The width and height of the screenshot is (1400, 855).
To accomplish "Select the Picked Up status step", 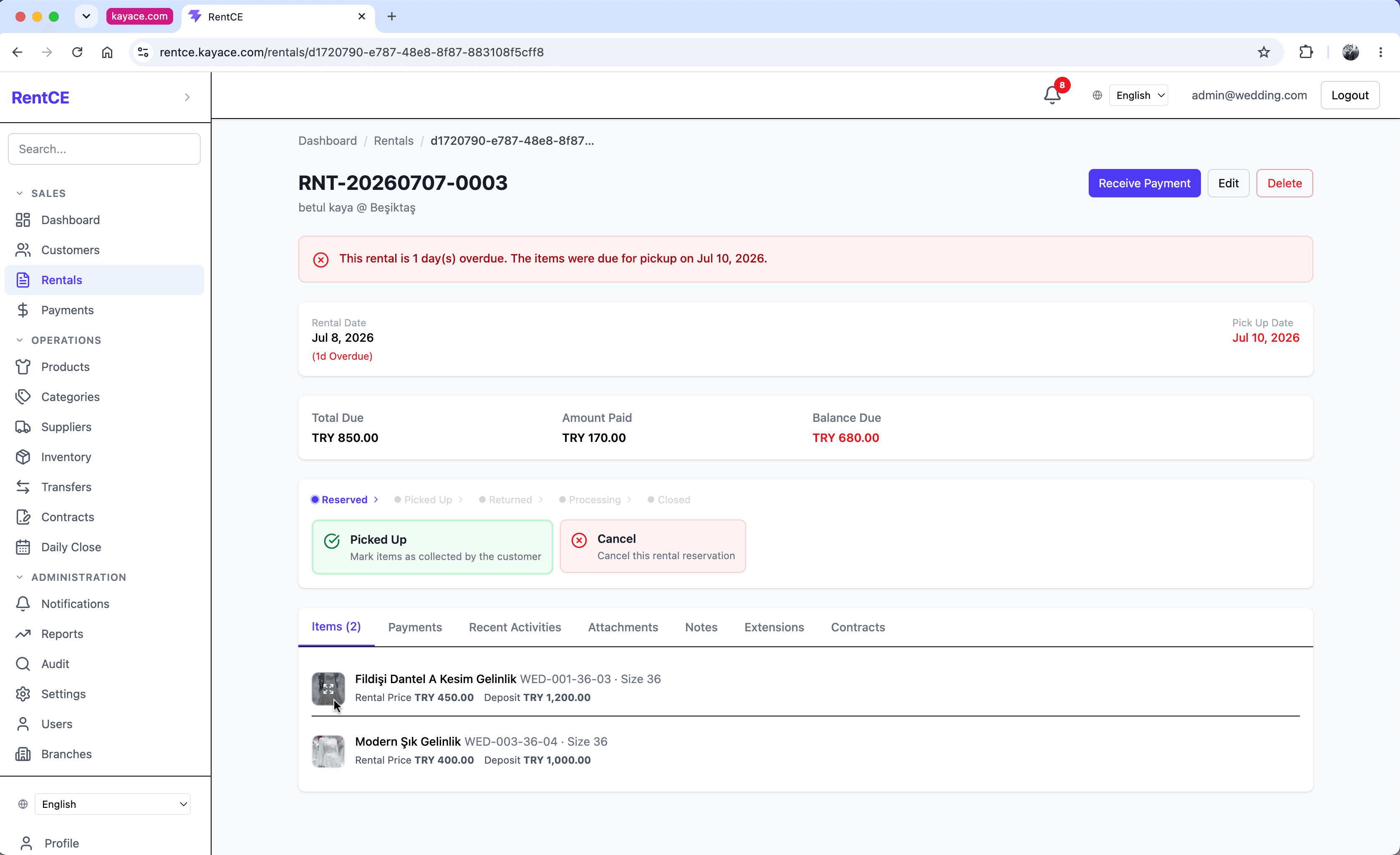I will coord(423,500).
